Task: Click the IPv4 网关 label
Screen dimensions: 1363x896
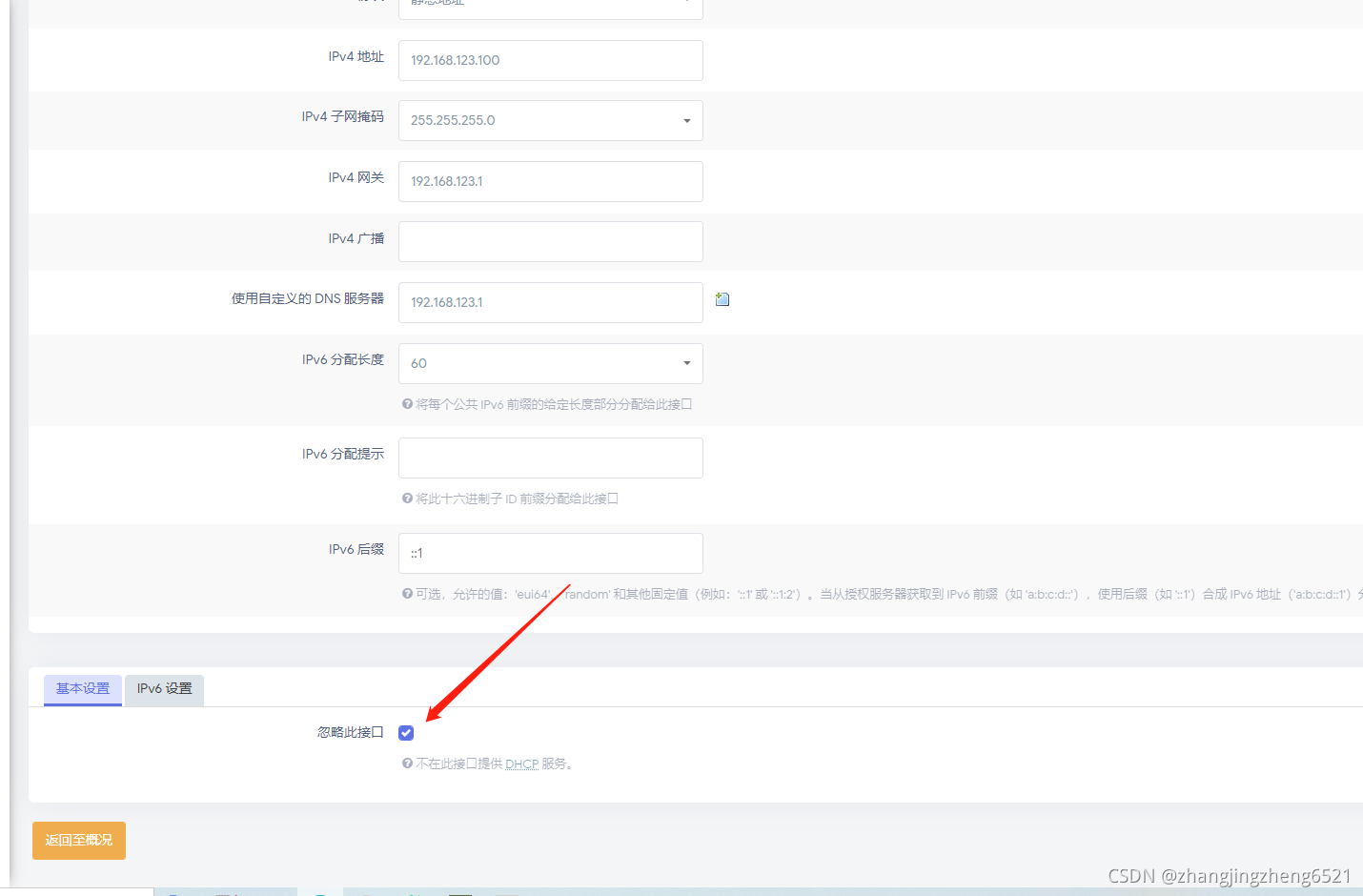Action: [x=356, y=177]
